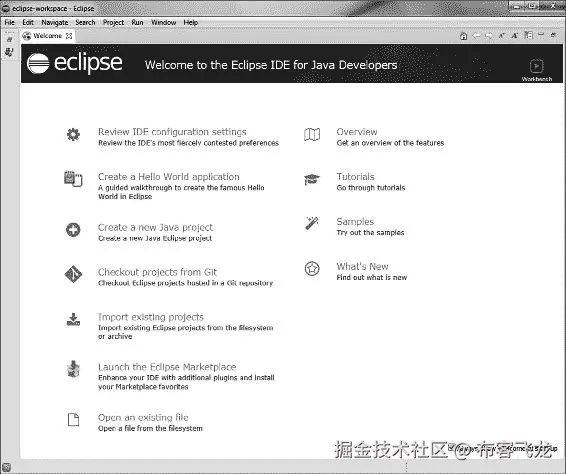This screenshot has height=474, width=566.
Task: Click the Git diamond icon
Action: tap(73, 274)
